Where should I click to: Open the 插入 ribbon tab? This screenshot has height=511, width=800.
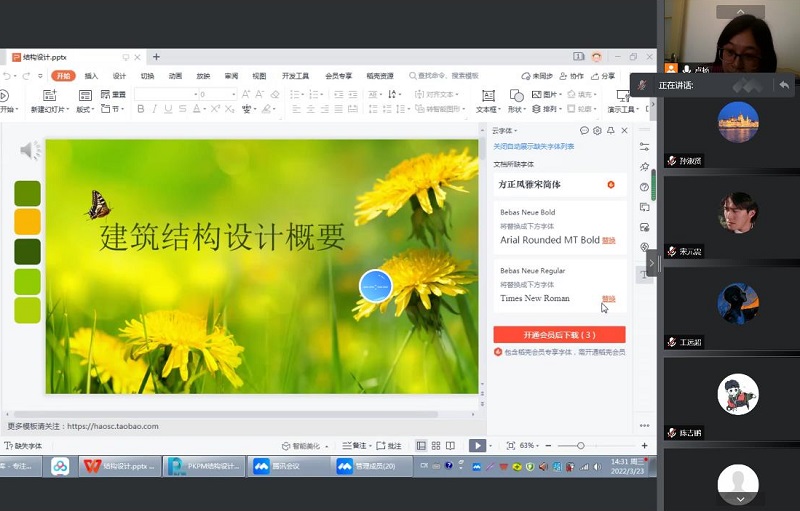click(x=91, y=75)
